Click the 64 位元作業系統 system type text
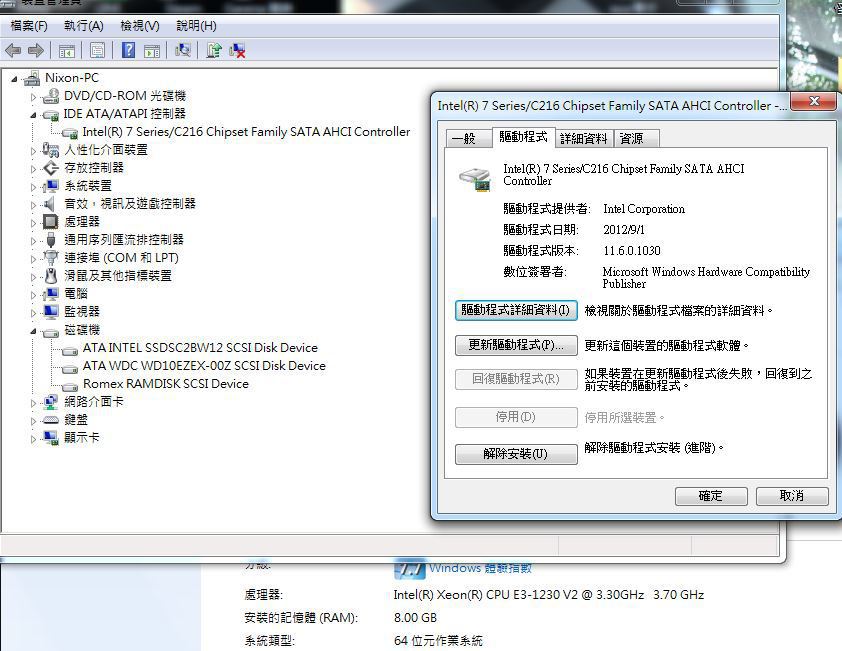The image size is (842, 651). [438, 641]
